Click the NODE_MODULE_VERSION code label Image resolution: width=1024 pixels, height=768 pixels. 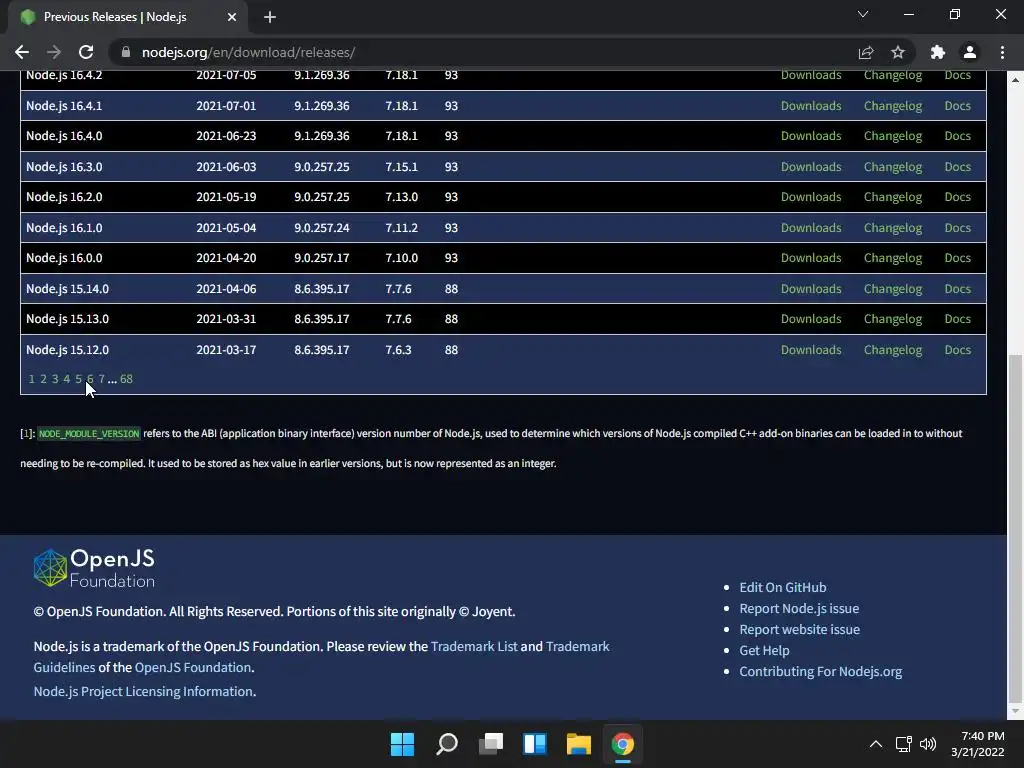pyautogui.click(x=89, y=434)
